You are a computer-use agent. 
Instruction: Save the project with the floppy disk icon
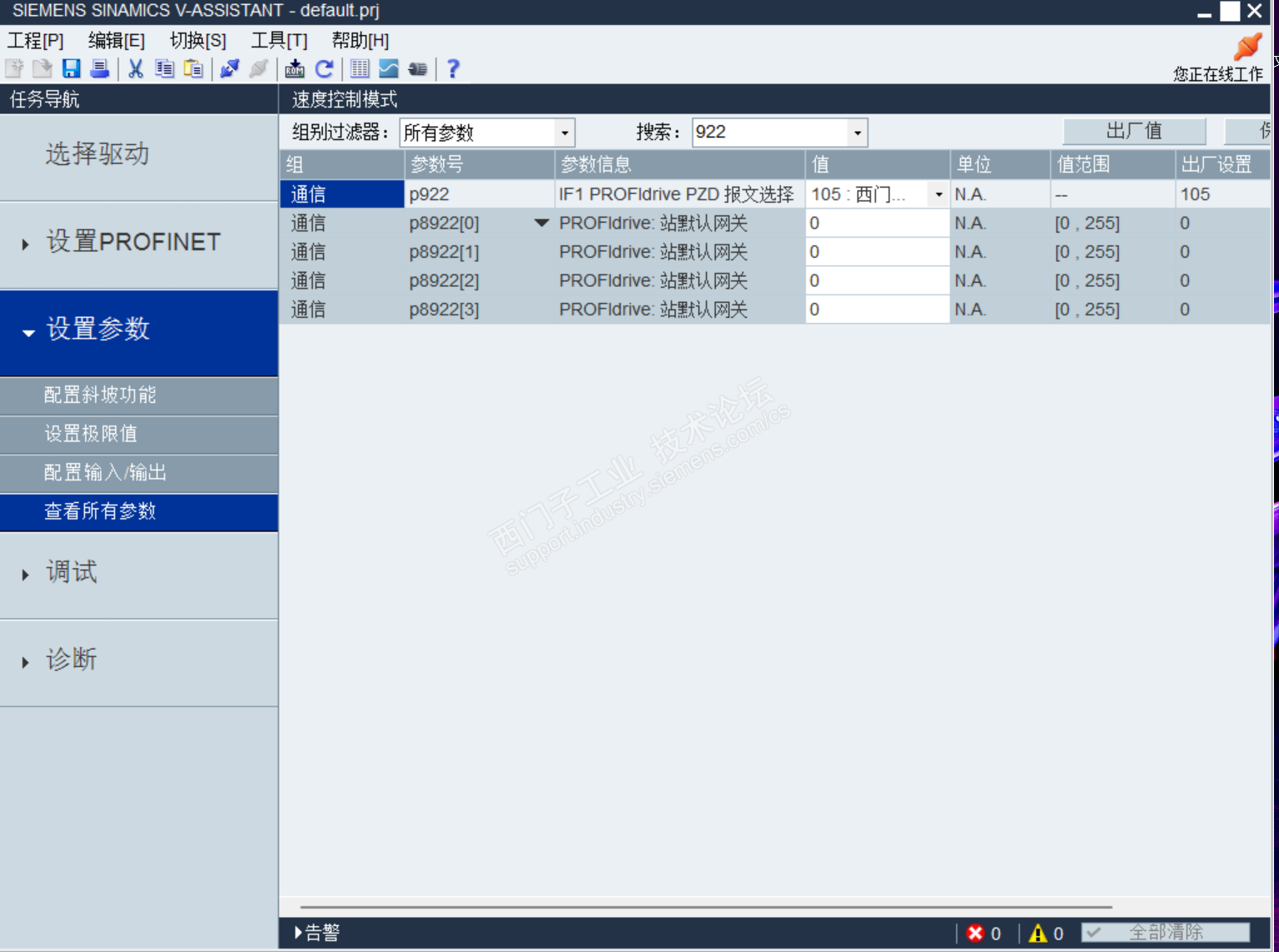[72, 68]
